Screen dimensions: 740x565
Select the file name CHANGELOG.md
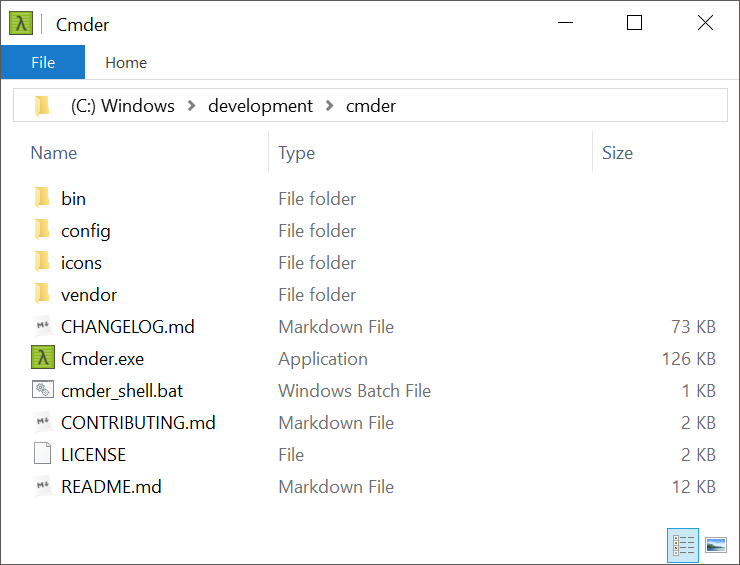[x=128, y=327]
